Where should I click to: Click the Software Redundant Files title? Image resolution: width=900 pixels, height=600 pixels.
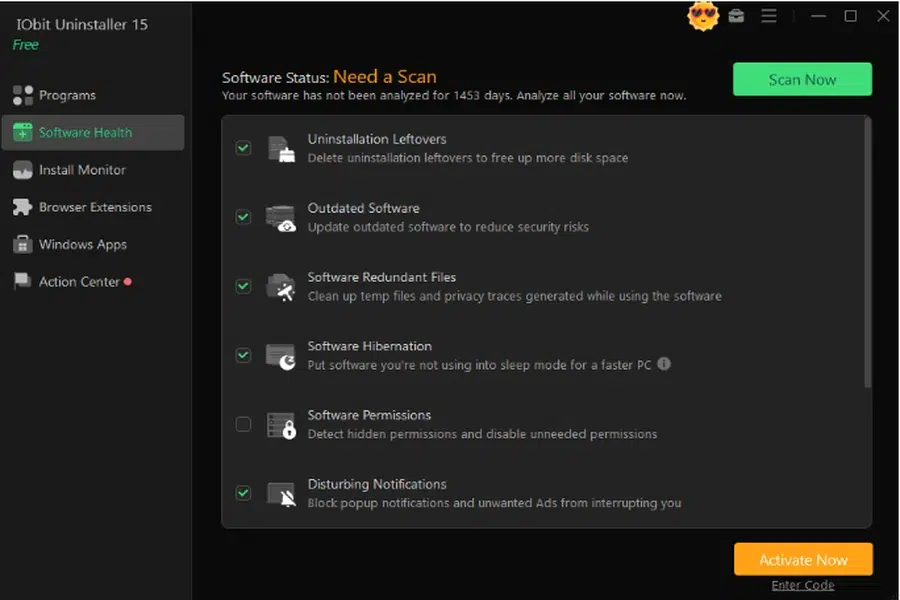coord(382,277)
